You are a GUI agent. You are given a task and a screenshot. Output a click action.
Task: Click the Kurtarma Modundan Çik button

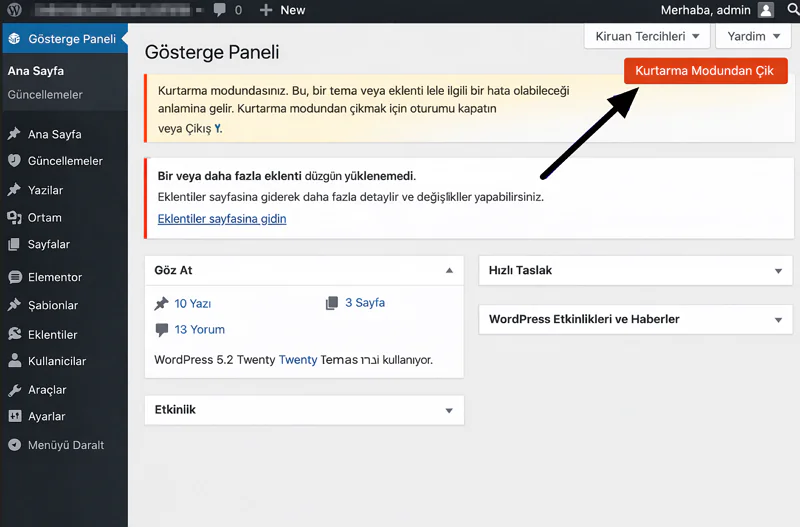pyautogui.click(x=705, y=71)
